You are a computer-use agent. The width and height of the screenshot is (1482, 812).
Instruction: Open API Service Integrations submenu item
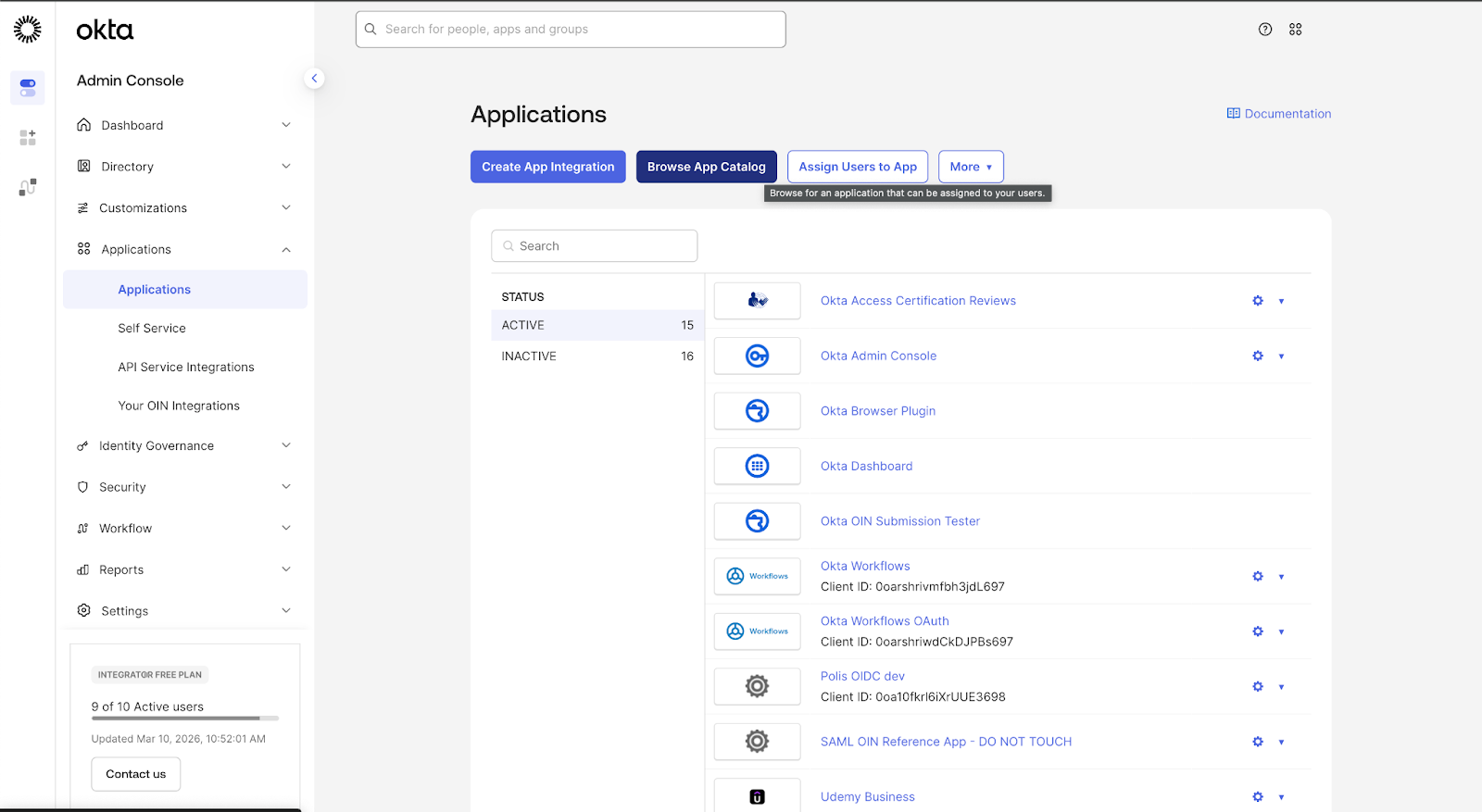click(x=185, y=368)
